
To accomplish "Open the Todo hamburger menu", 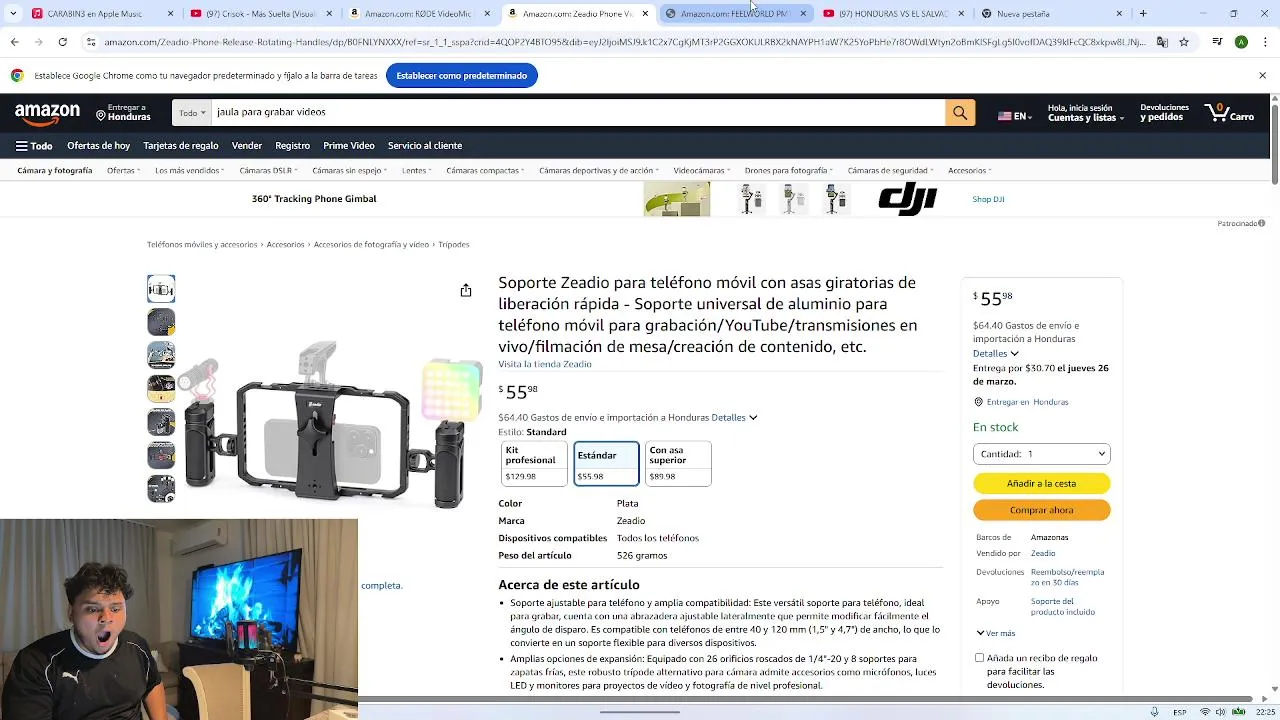I will pos(34,146).
